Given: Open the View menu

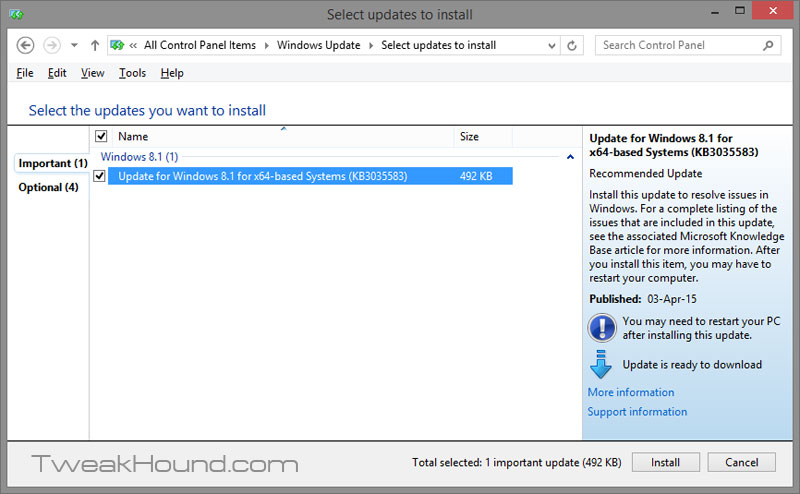Looking at the screenshot, I should tap(92, 73).
